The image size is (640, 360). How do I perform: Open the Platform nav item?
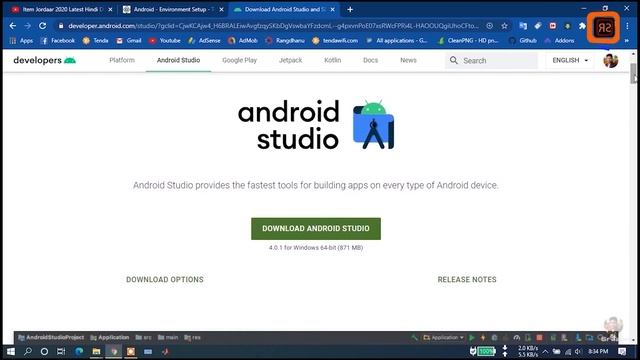tap(122, 60)
